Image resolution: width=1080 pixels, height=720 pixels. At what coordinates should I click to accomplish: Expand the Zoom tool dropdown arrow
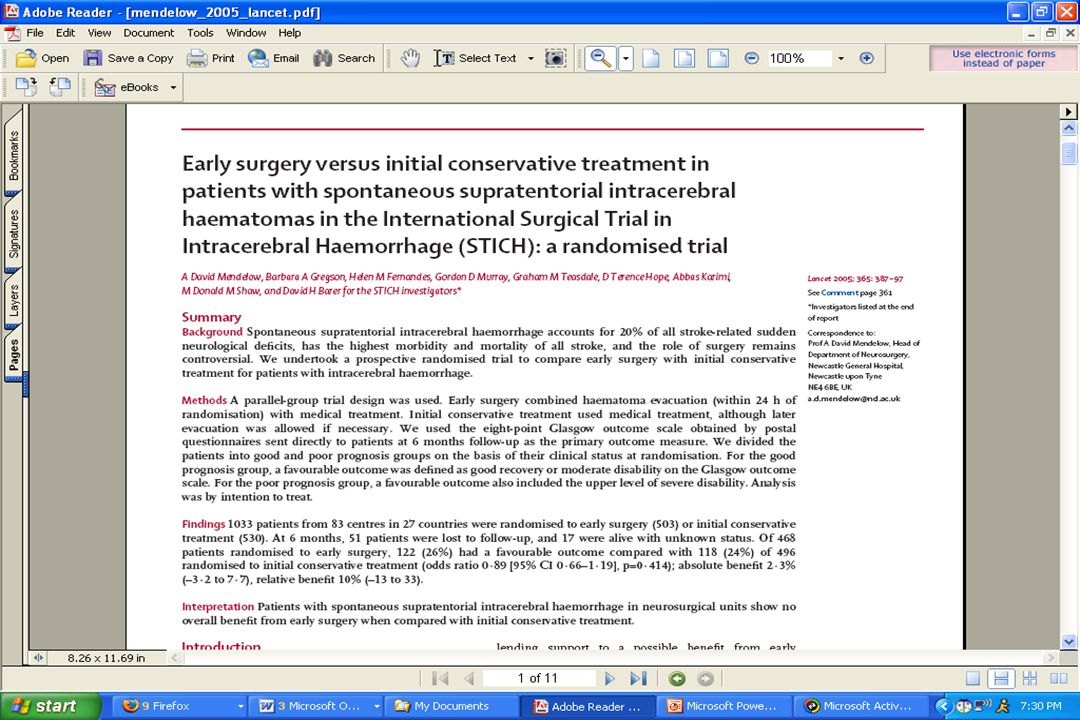[x=625, y=59]
